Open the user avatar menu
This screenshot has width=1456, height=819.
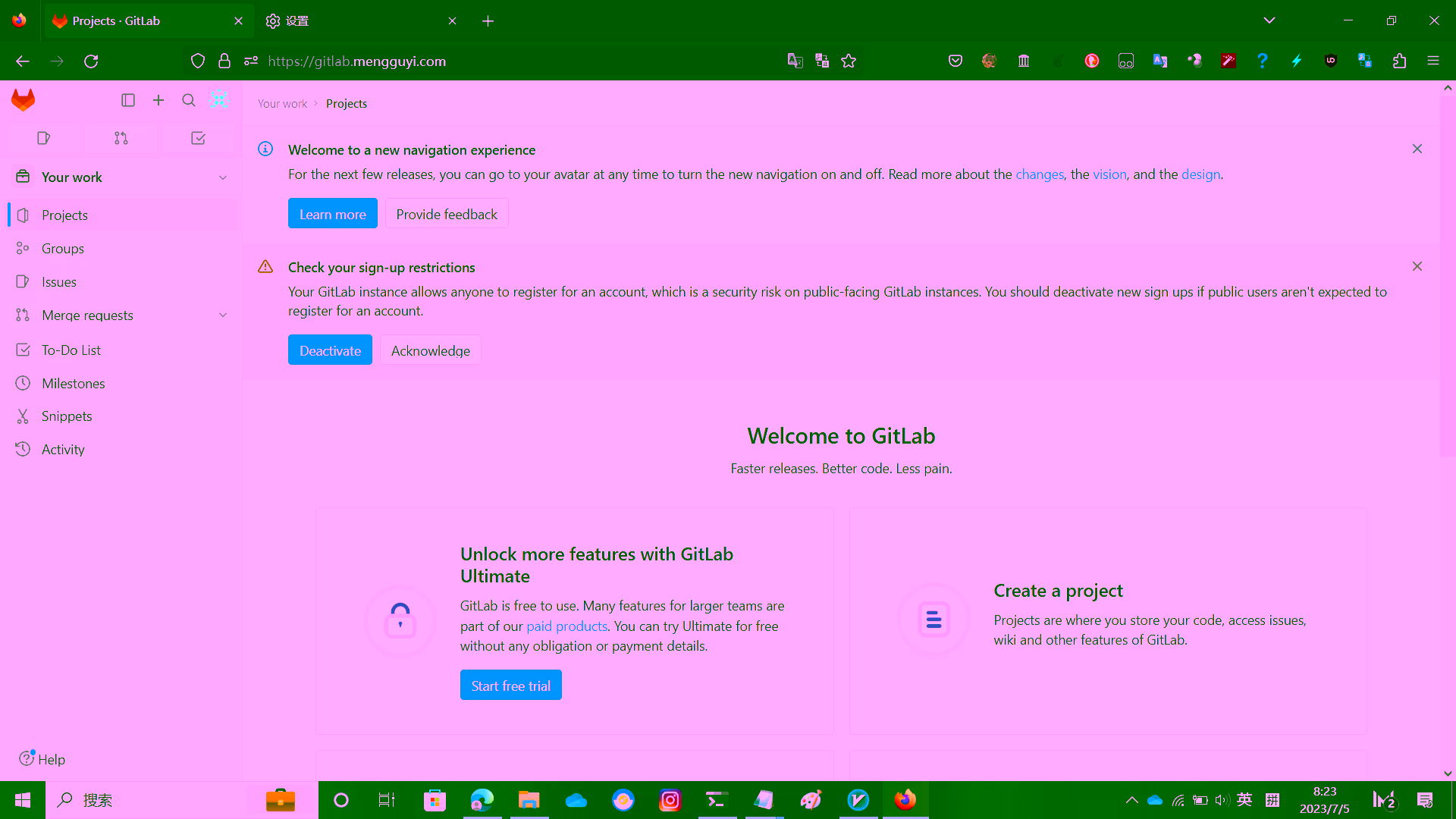coord(219,99)
